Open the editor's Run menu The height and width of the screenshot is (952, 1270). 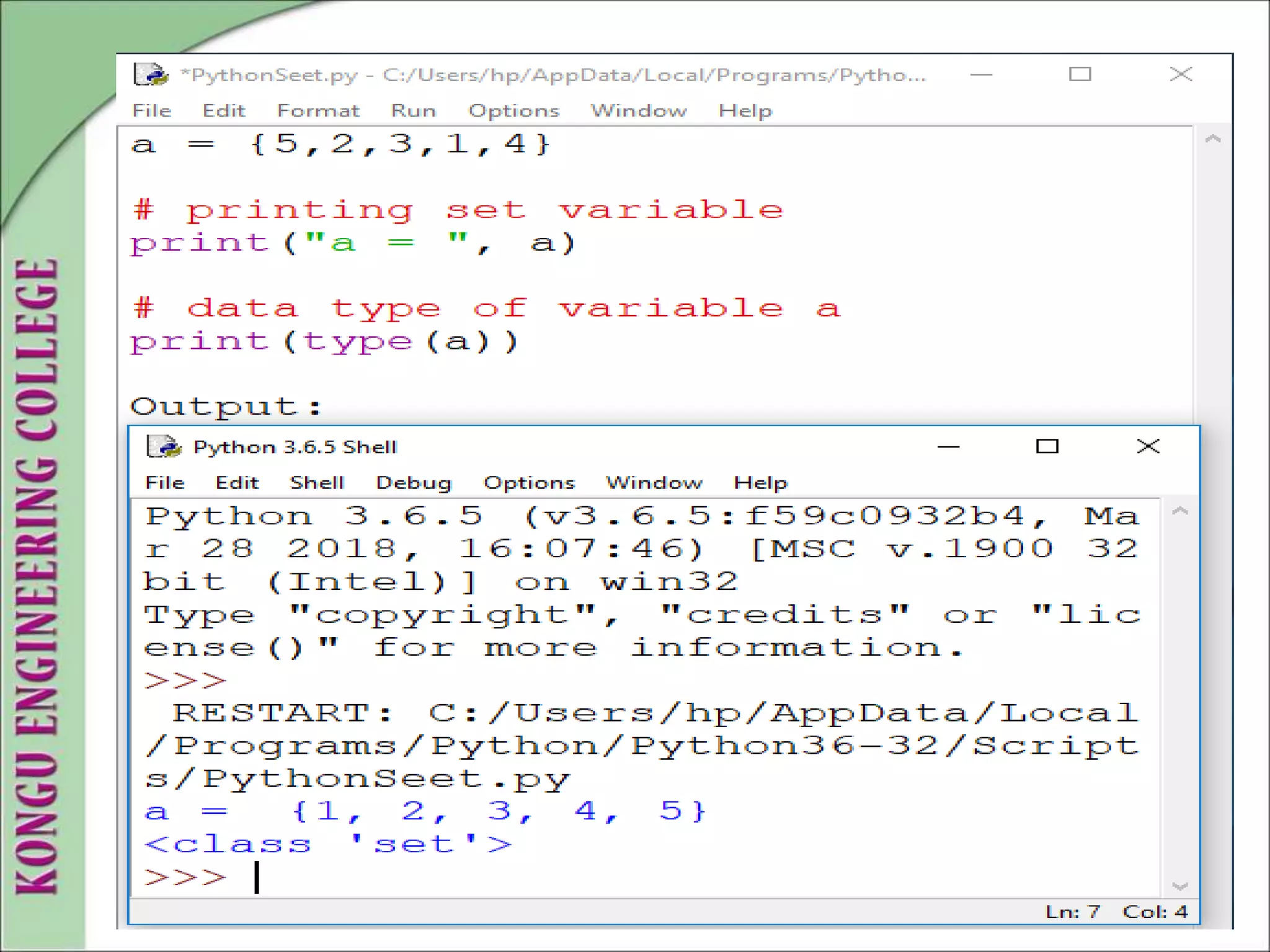click(413, 111)
